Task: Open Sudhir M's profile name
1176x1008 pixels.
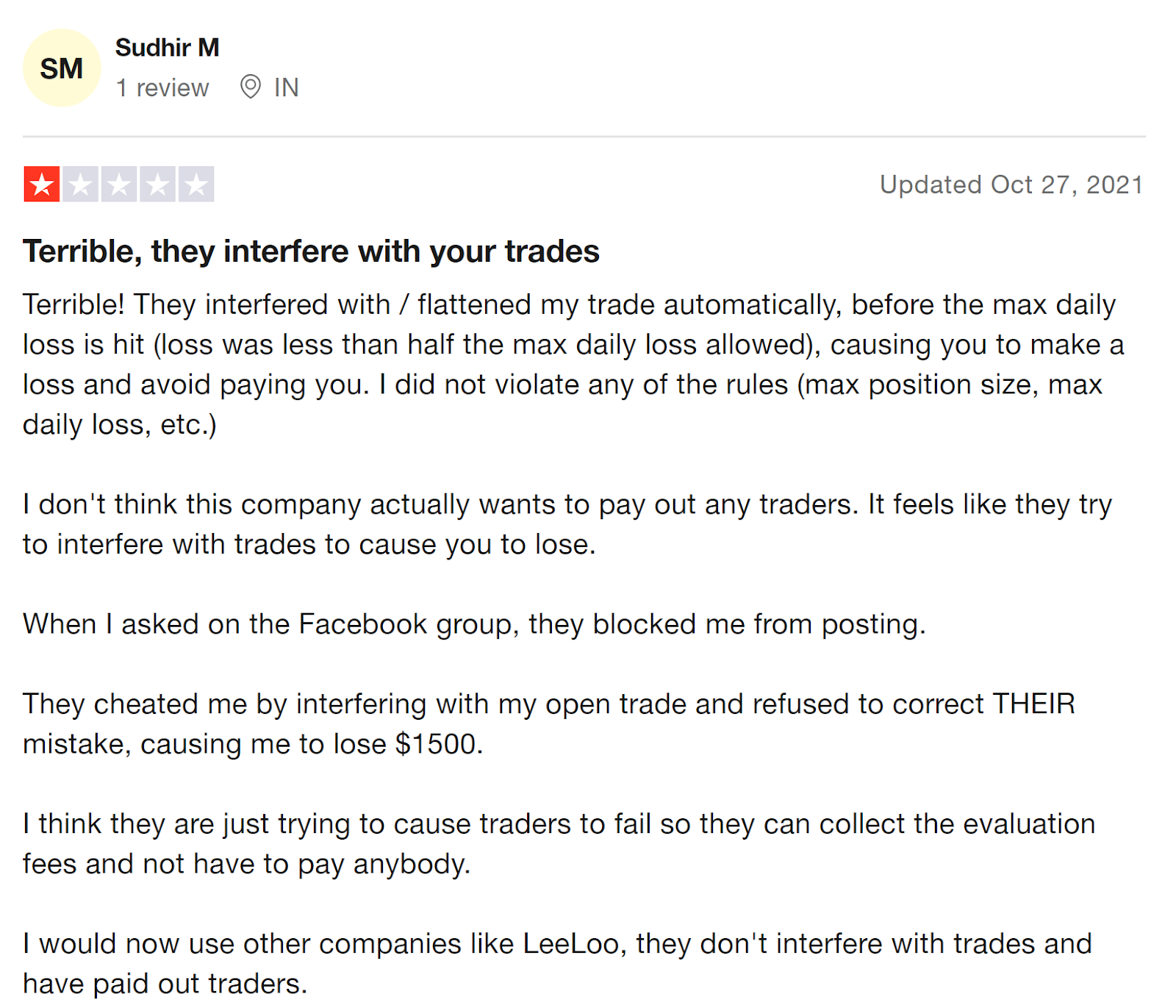Action: (168, 48)
